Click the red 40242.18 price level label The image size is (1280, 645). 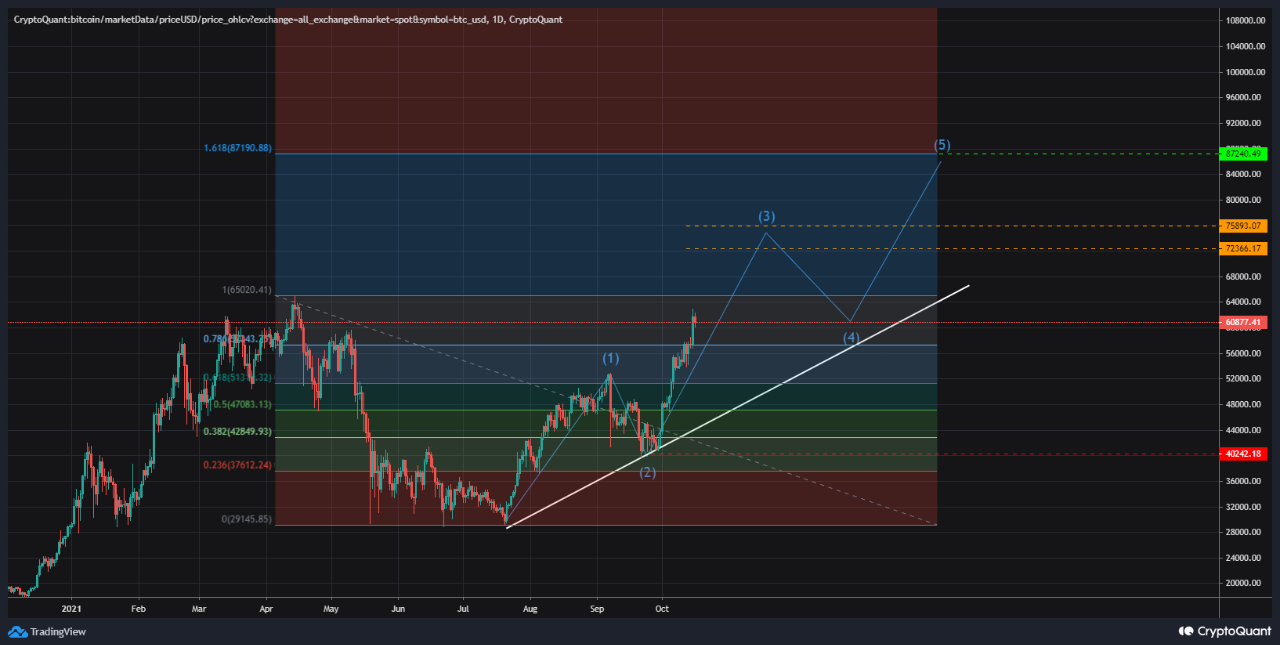point(1244,452)
